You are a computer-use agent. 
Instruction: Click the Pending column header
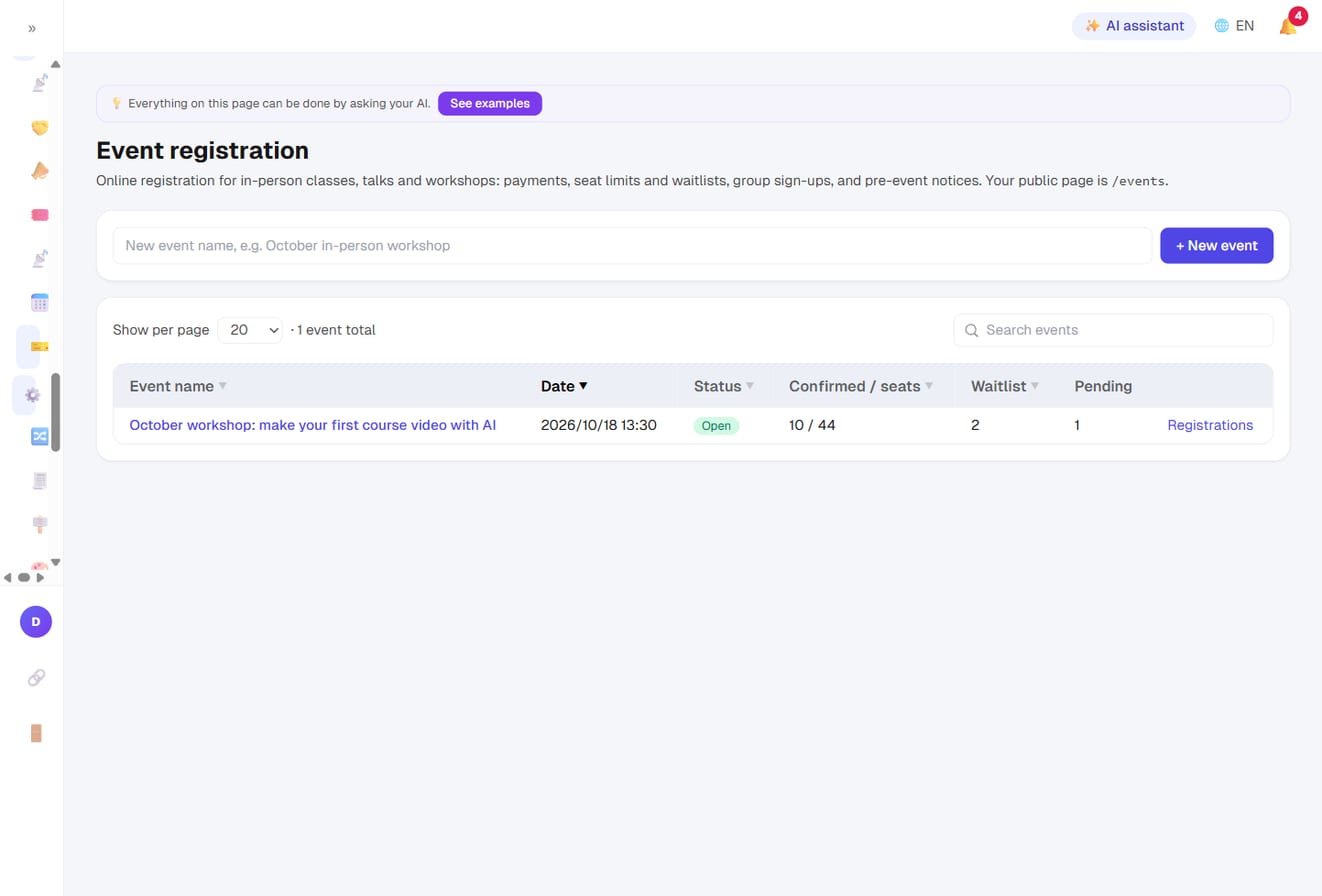tap(1103, 386)
